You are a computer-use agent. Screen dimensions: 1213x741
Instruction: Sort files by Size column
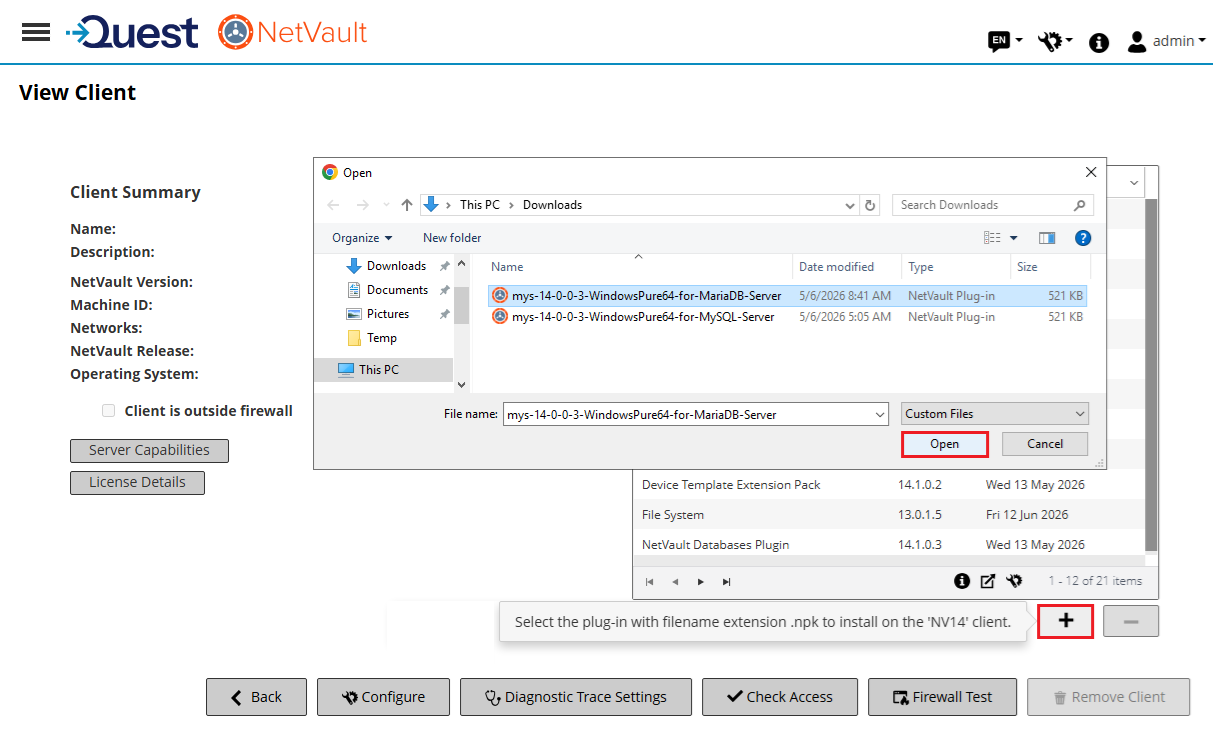[1049, 267]
